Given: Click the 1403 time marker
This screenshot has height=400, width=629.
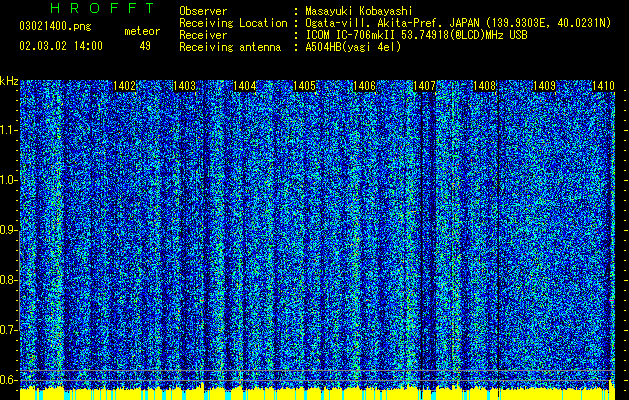Looking at the screenshot, I should pos(185,86).
